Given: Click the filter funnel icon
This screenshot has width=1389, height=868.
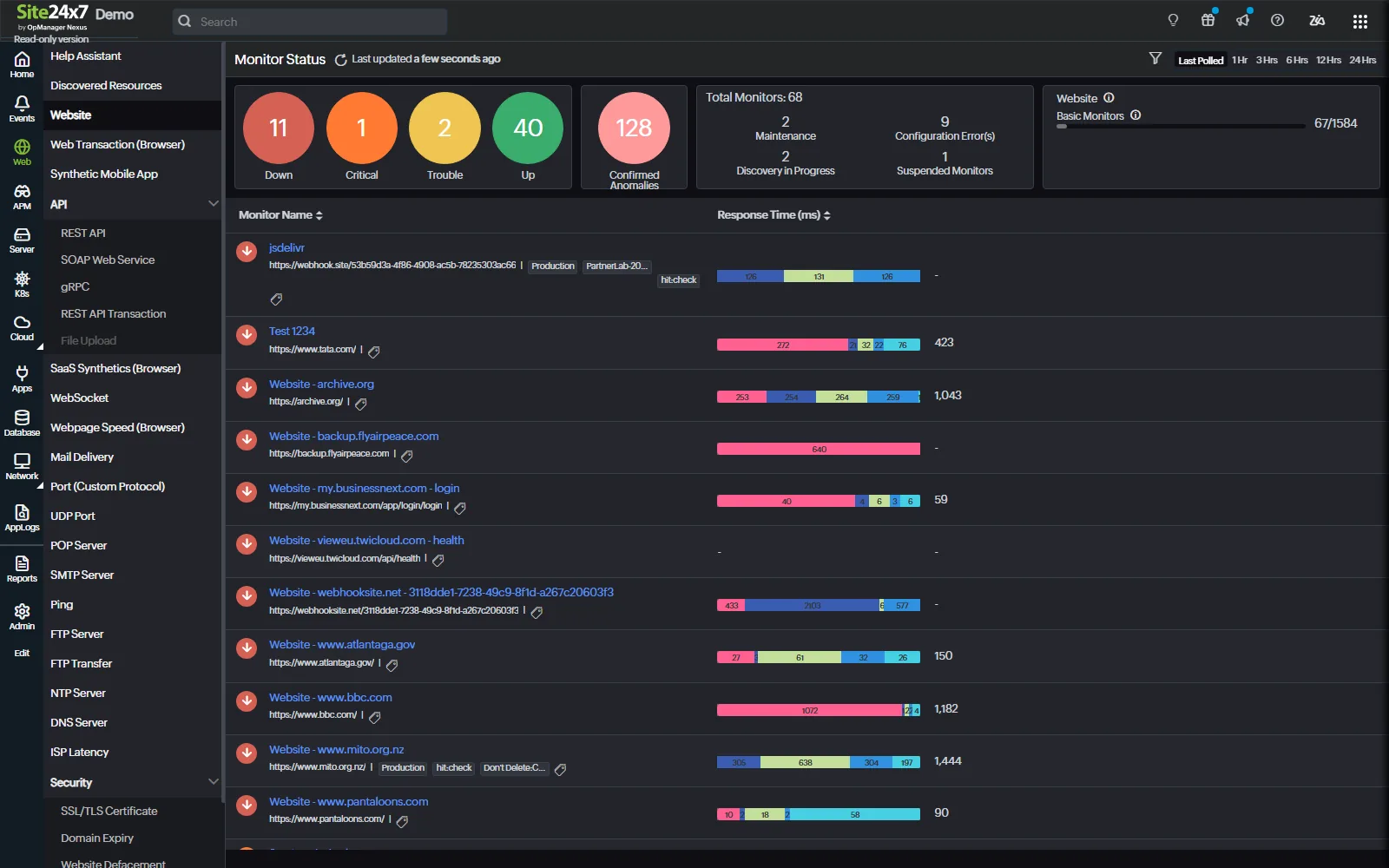Looking at the screenshot, I should tap(1155, 58).
